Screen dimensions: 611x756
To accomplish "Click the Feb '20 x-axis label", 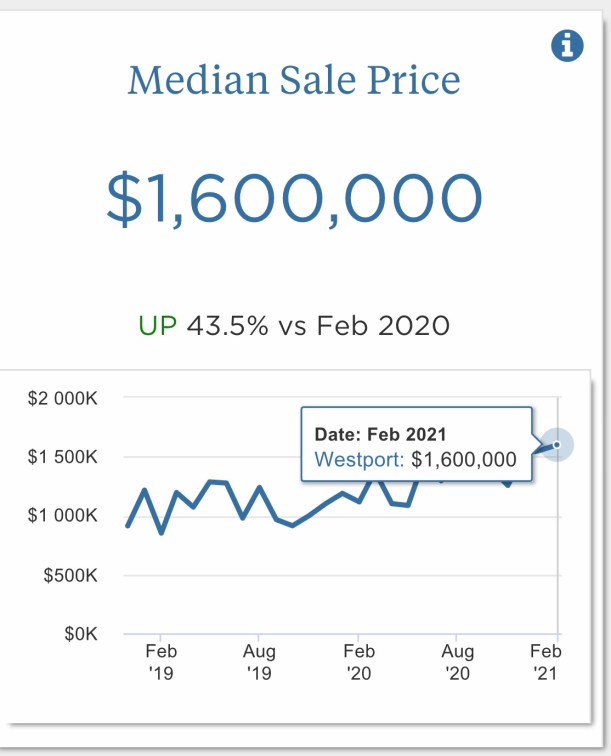I will (358, 663).
